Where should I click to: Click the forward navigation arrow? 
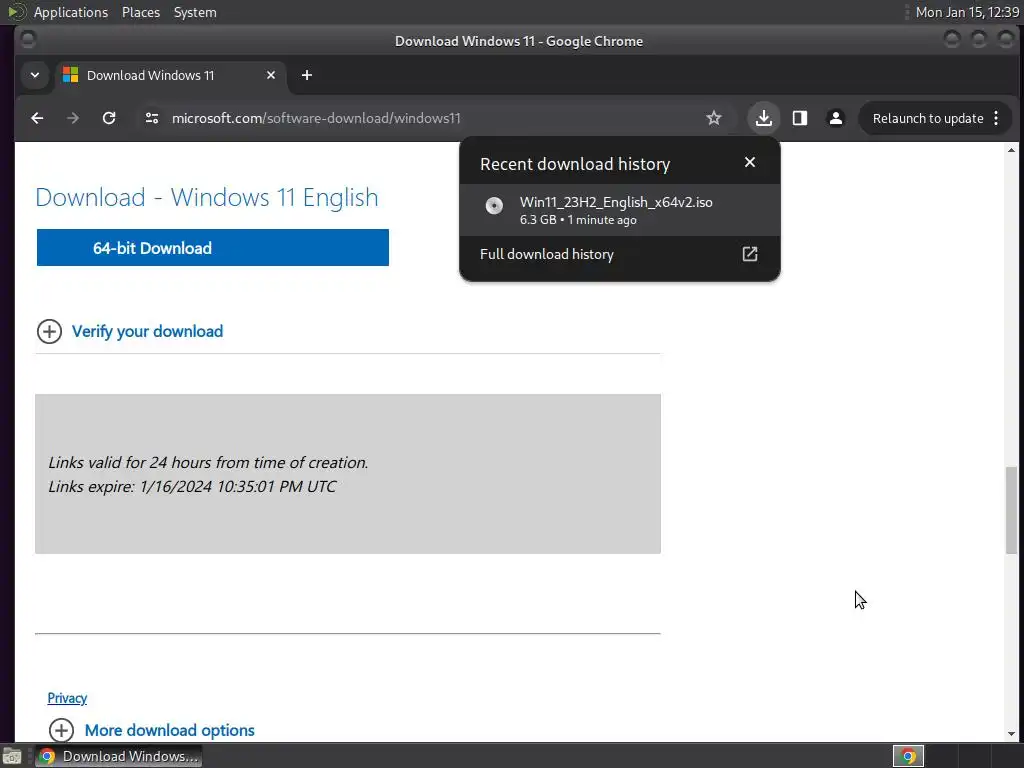73,118
